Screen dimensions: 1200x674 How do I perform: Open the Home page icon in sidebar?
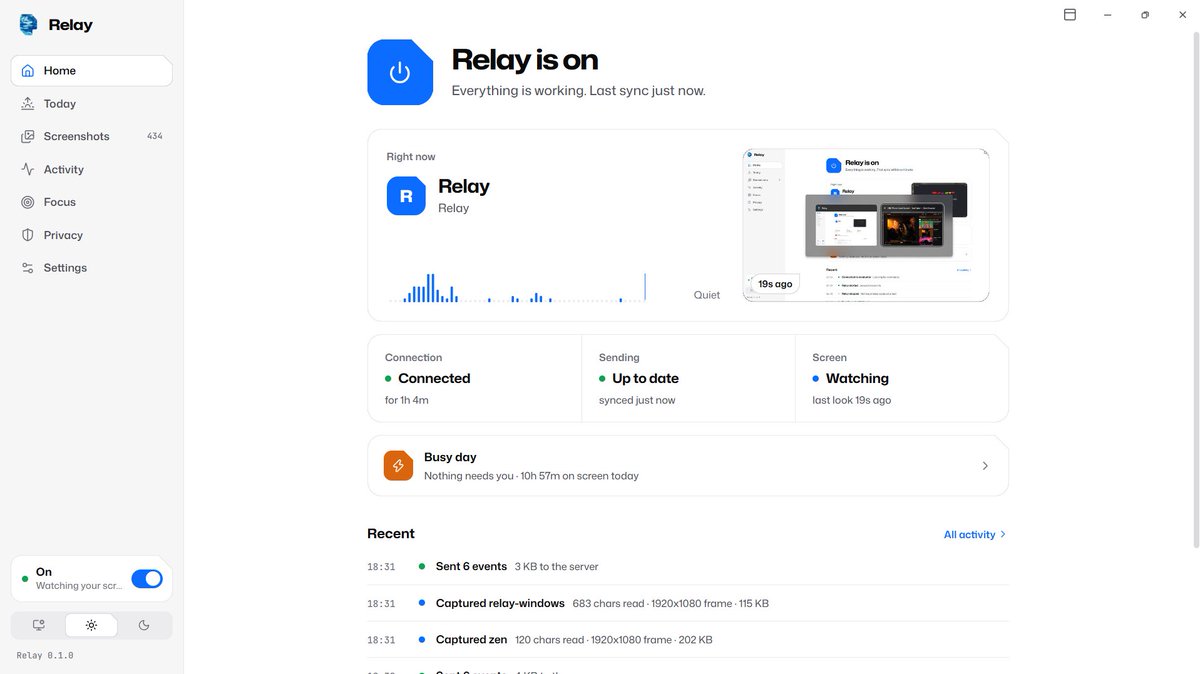pyautogui.click(x=28, y=71)
